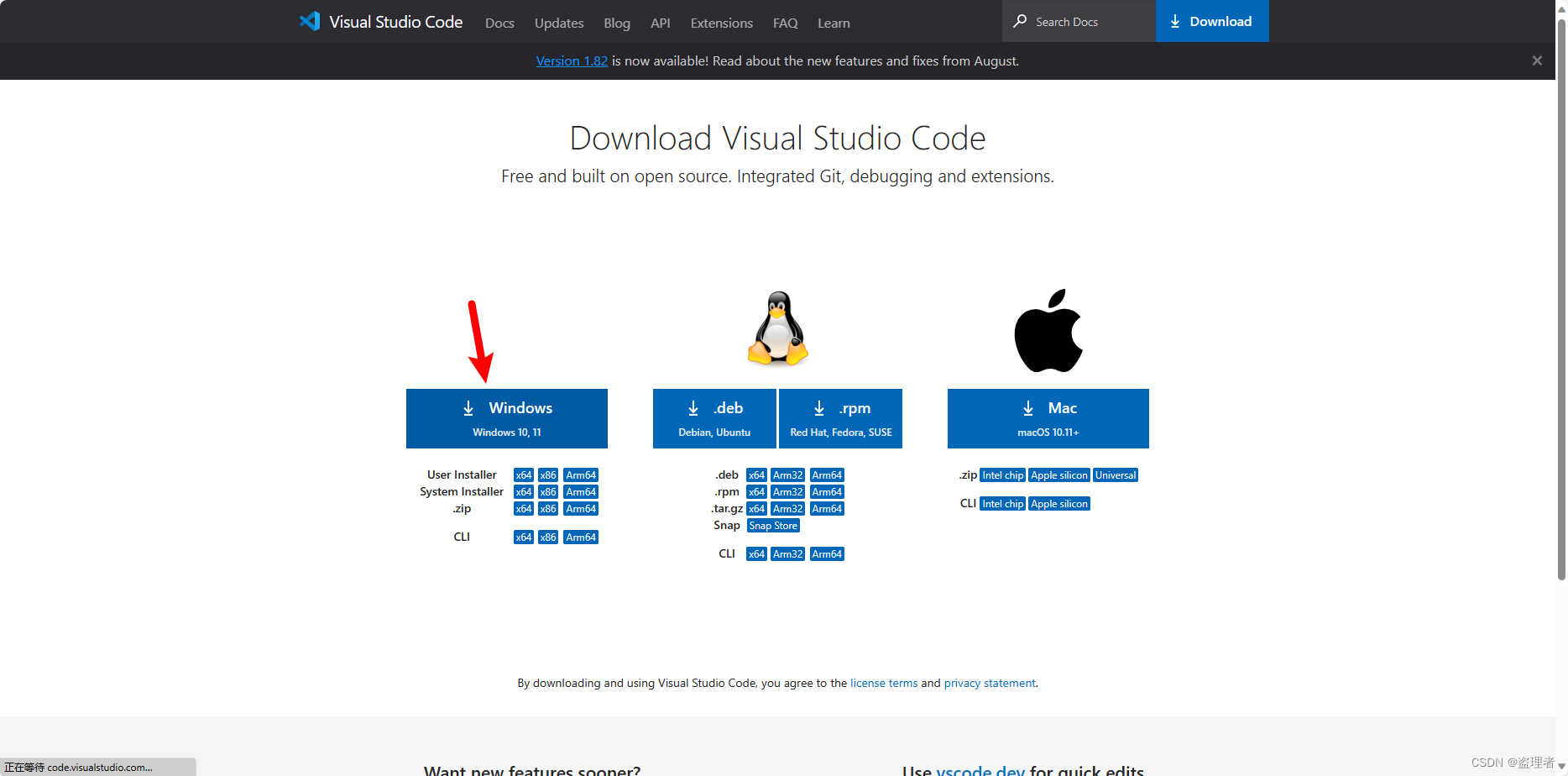1568x776 pixels.
Task: Click the Apple logo icon
Action: click(x=1048, y=330)
